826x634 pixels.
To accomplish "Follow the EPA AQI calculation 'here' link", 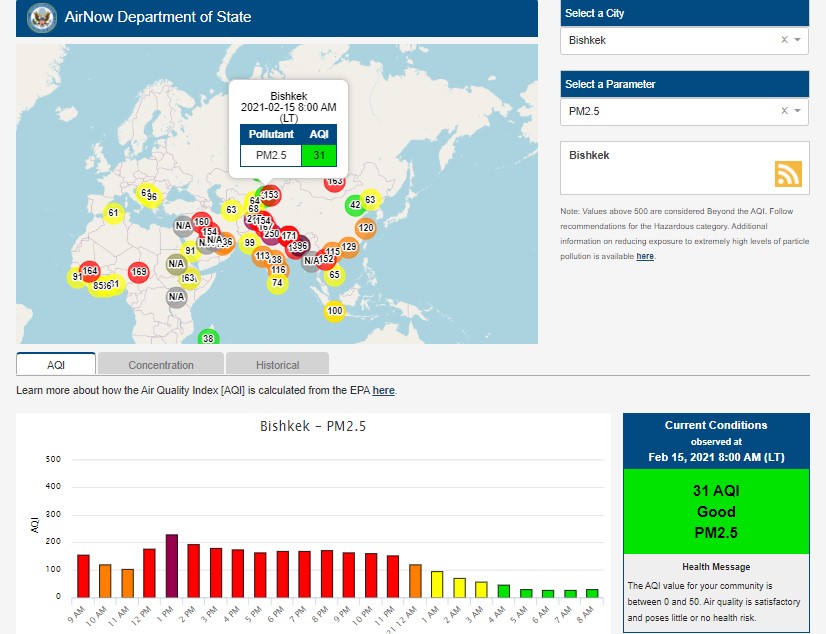I will point(384,390).
